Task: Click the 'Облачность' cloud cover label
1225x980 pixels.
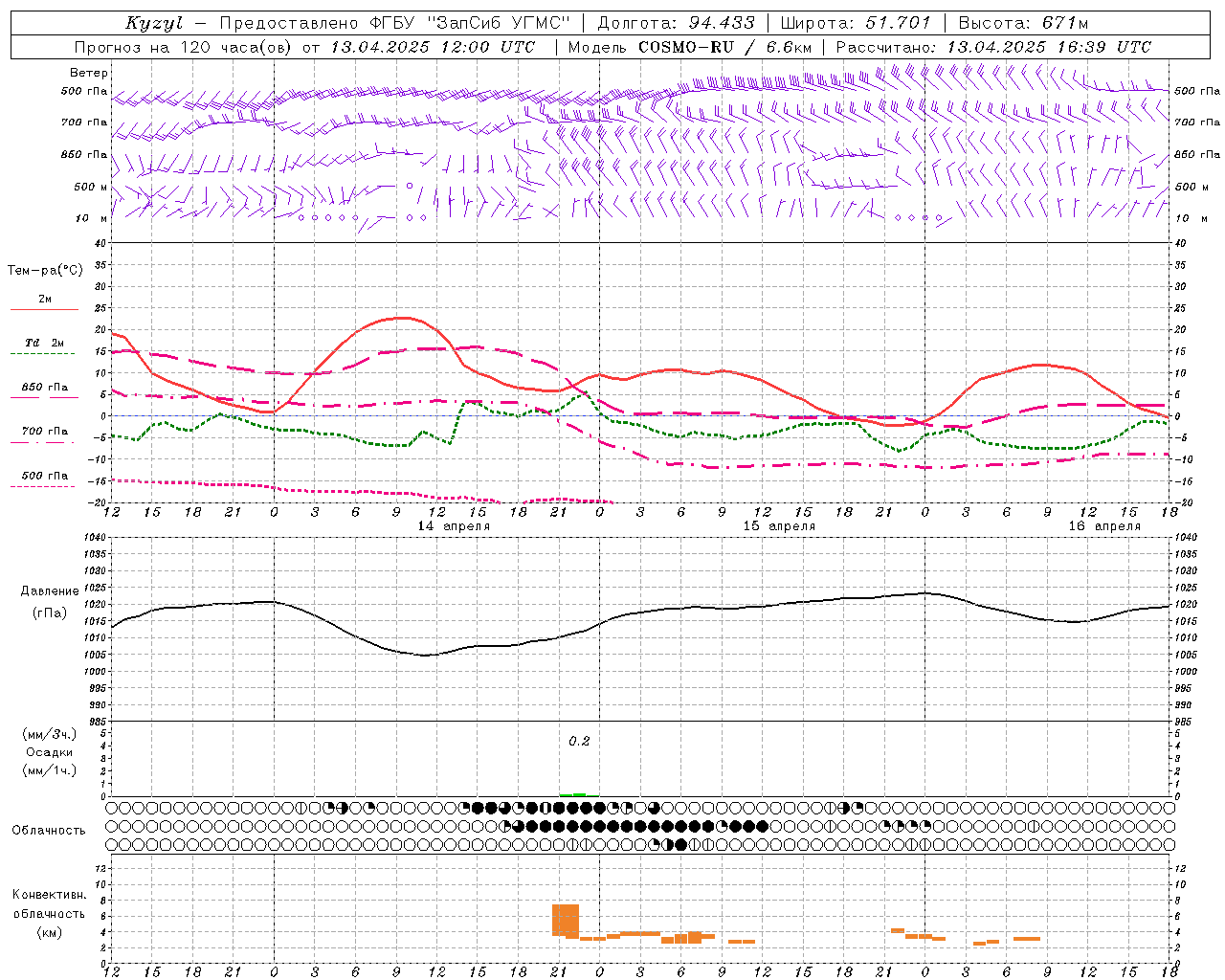Action: pos(49,831)
